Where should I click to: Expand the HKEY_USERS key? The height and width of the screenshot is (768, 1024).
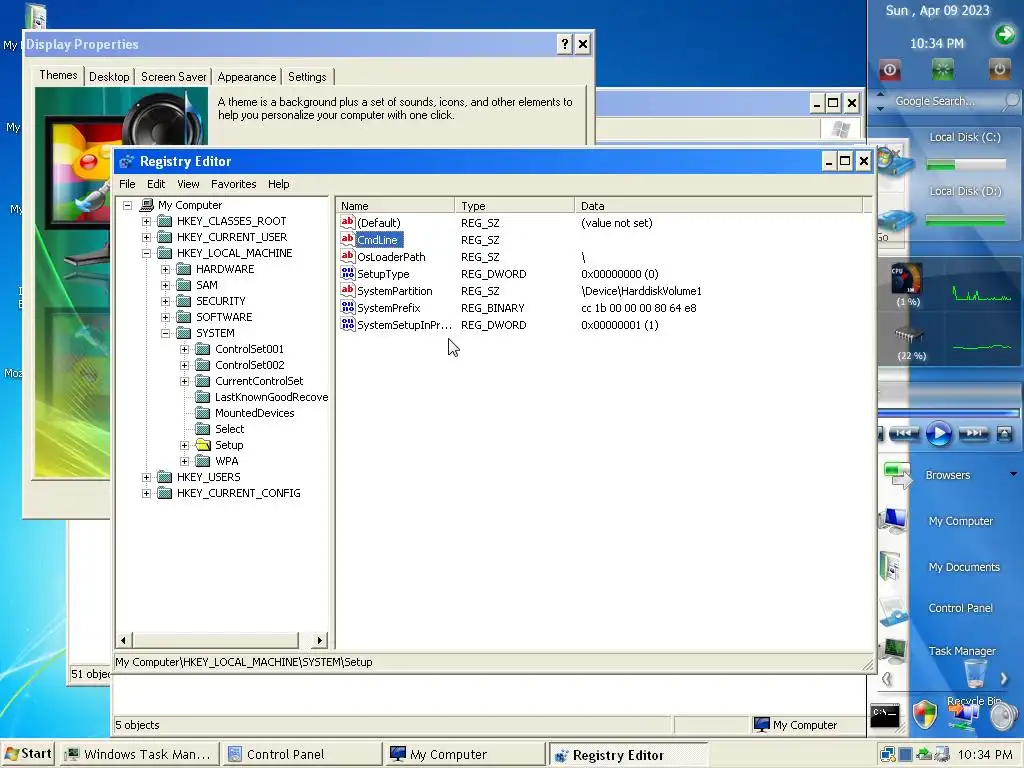click(146, 477)
